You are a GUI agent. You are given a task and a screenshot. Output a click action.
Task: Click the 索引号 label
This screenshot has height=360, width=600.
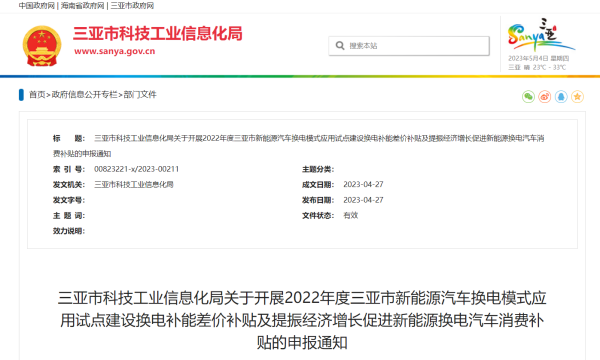[69, 169]
